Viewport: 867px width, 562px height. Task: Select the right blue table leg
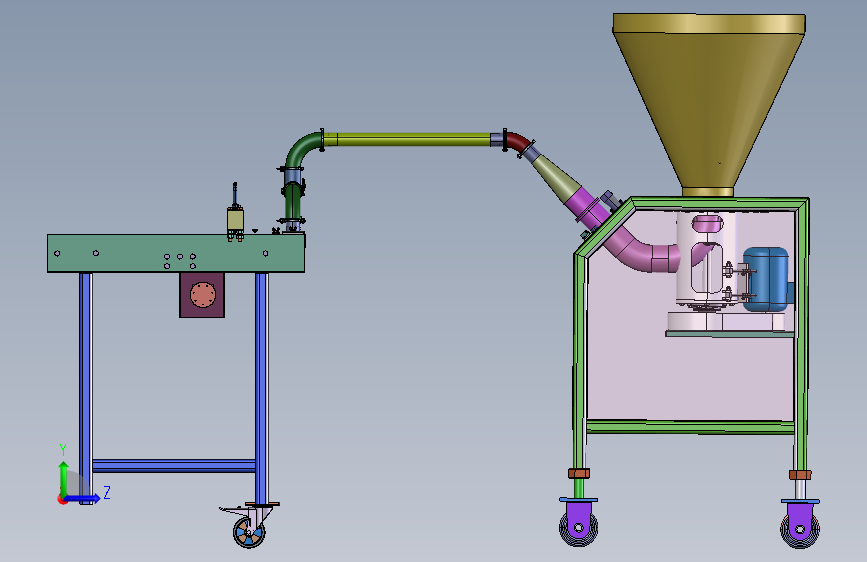pos(262,387)
